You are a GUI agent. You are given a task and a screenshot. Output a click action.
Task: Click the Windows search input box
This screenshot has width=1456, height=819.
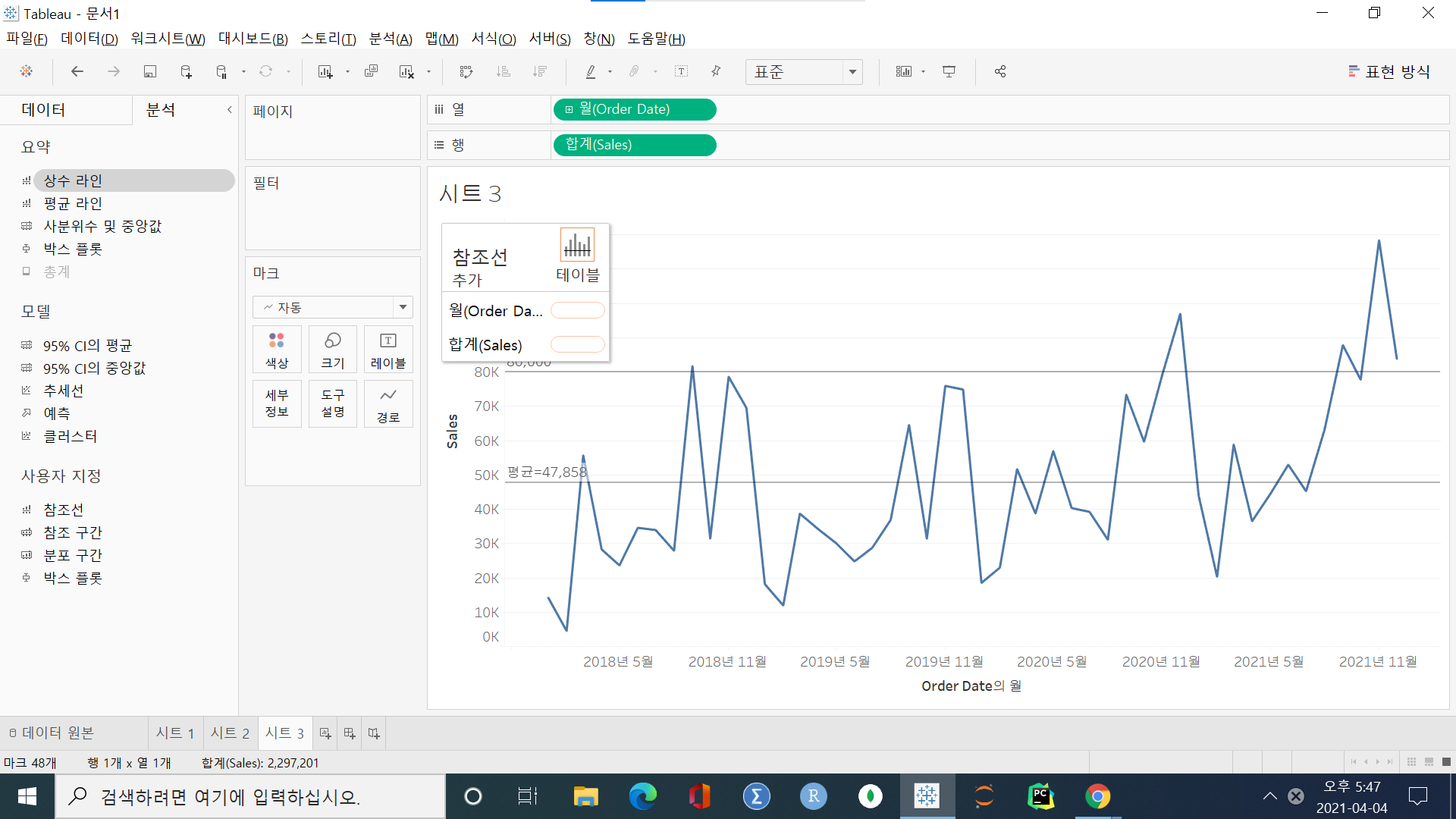(x=250, y=797)
